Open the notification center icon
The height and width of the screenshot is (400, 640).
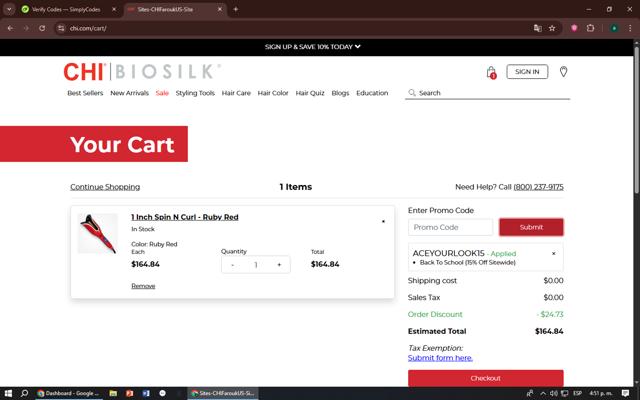click(625, 393)
